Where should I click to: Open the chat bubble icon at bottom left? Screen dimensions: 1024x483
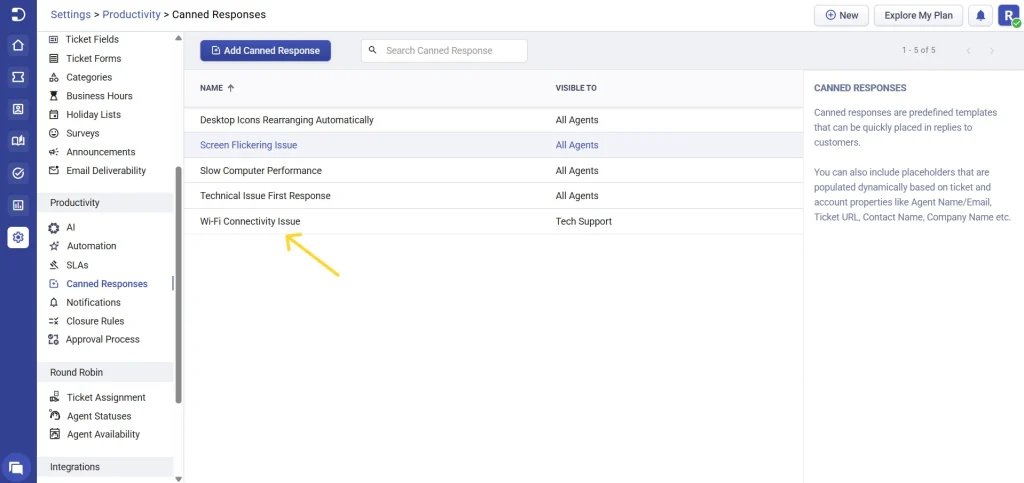tap(17, 467)
